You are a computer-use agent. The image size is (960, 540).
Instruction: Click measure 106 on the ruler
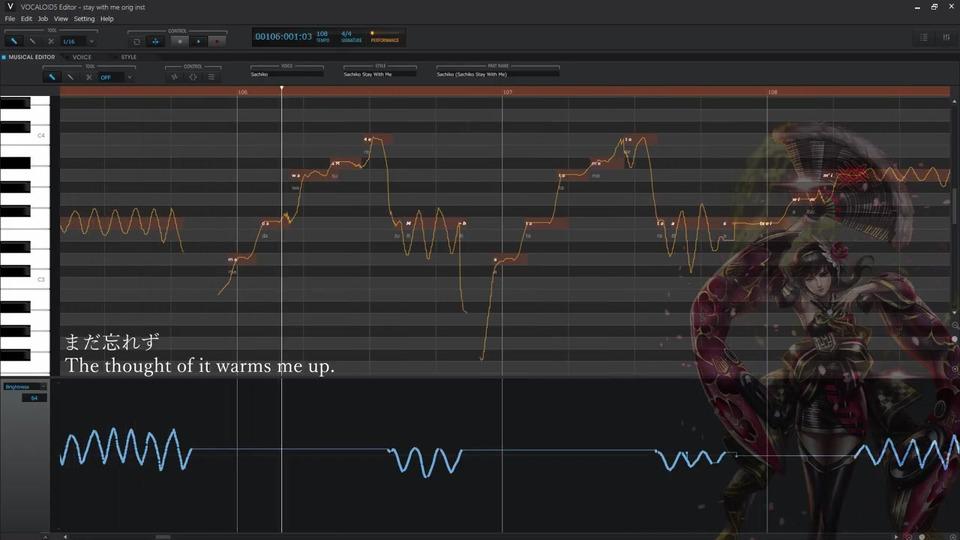[243, 92]
